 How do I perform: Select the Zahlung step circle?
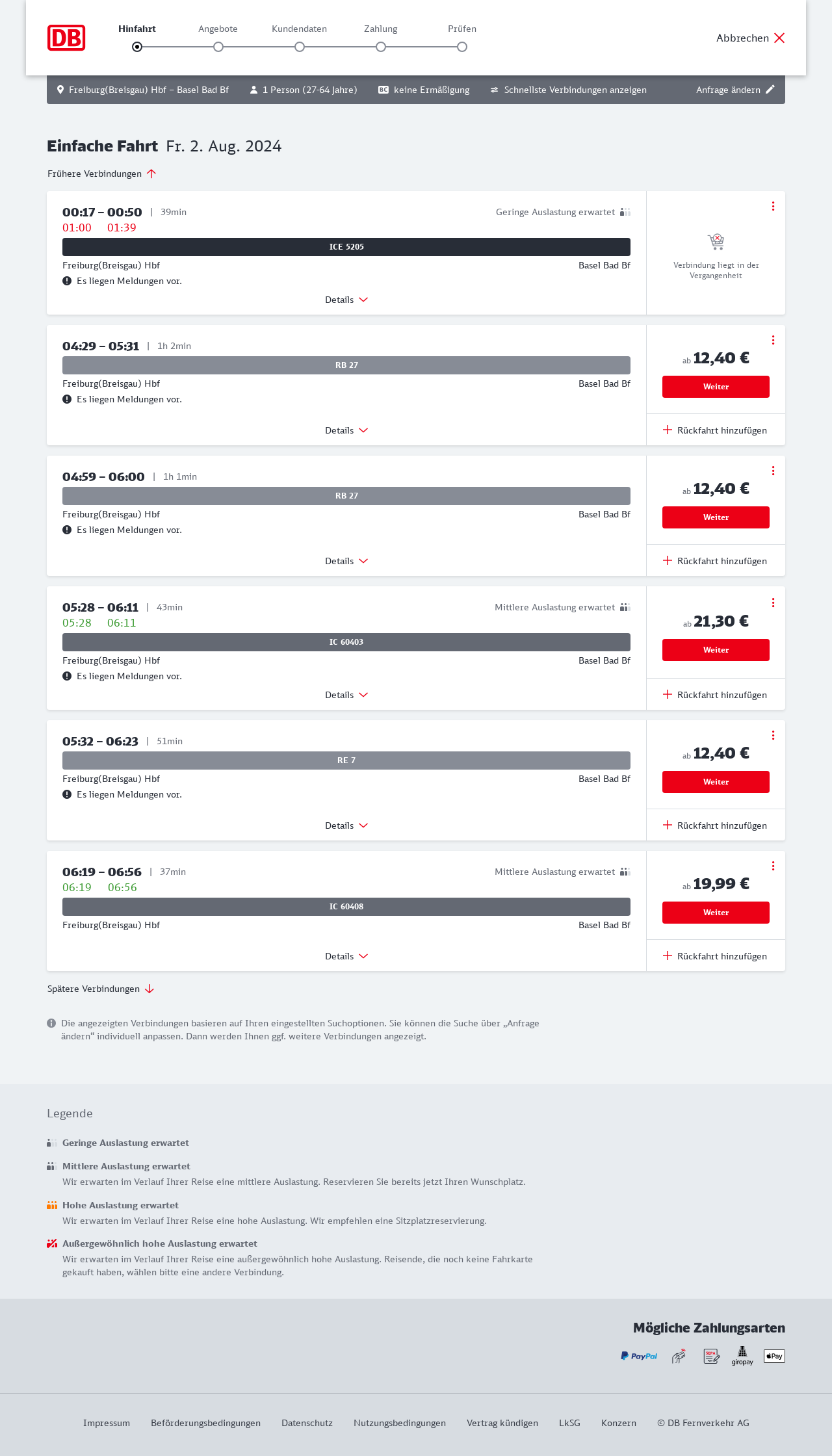click(381, 47)
